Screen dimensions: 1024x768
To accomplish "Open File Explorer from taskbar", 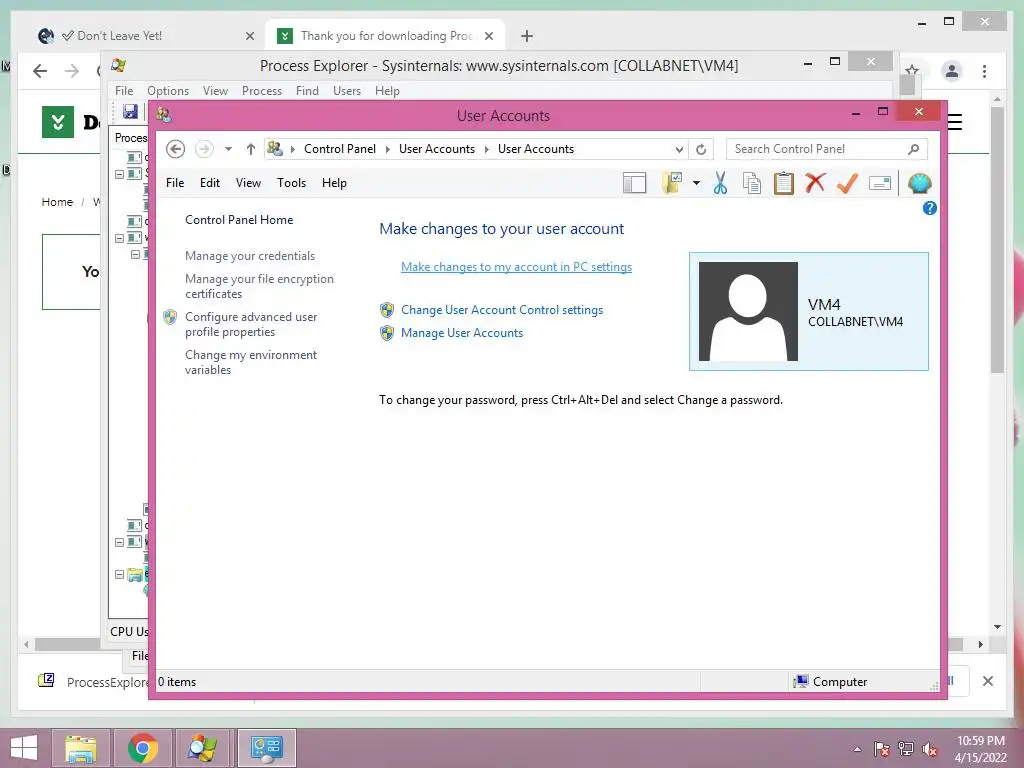I will click(80, 748).
